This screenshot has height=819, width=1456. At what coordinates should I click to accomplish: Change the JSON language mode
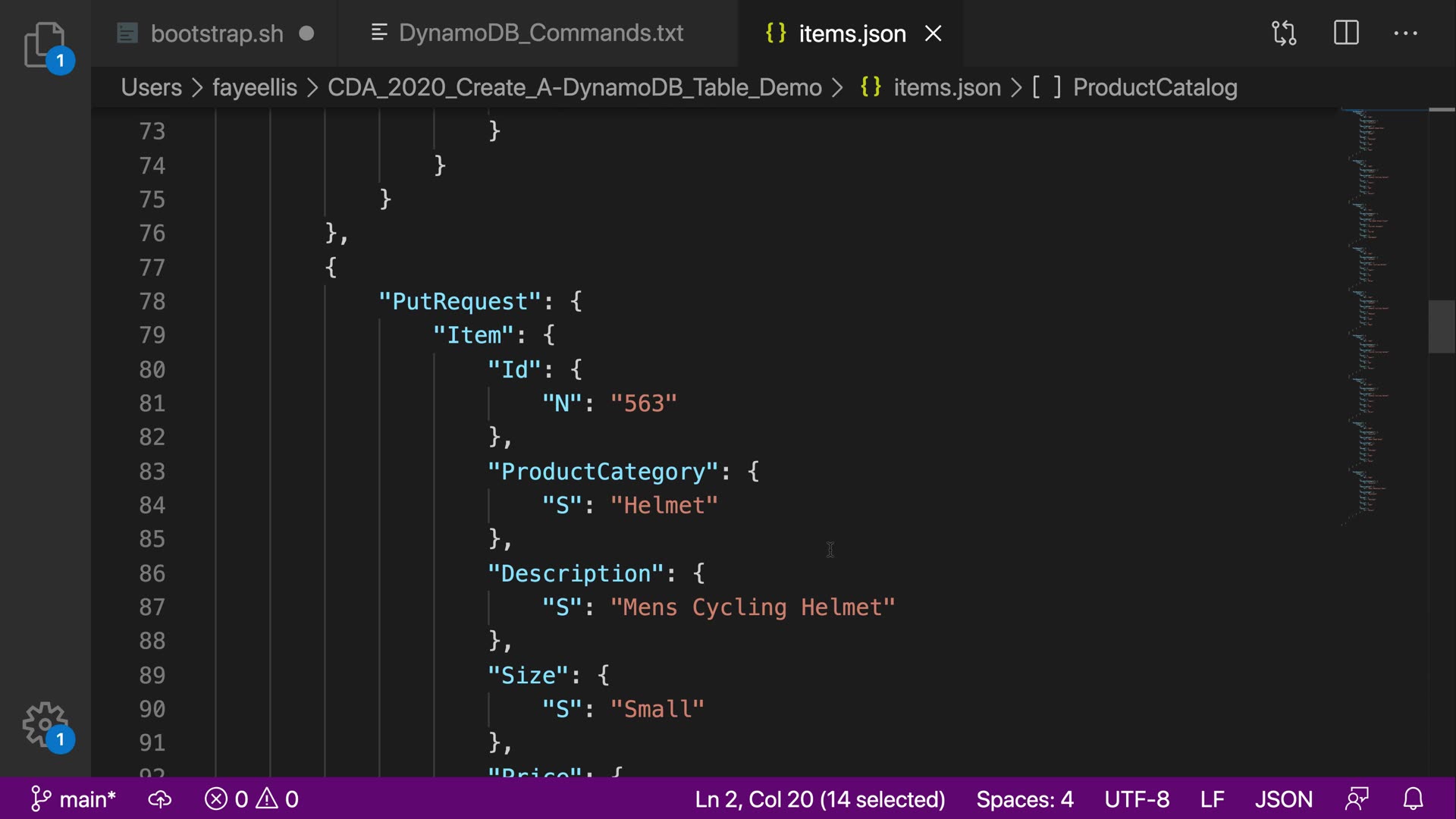1283,799
